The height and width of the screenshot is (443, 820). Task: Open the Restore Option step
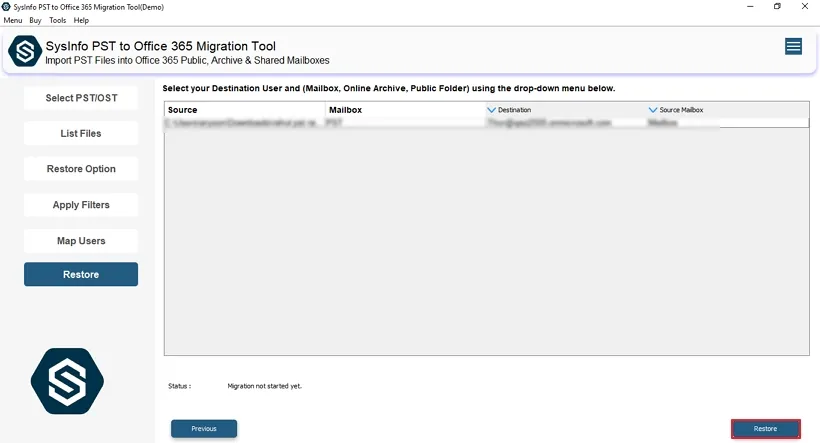click(81, 169)
